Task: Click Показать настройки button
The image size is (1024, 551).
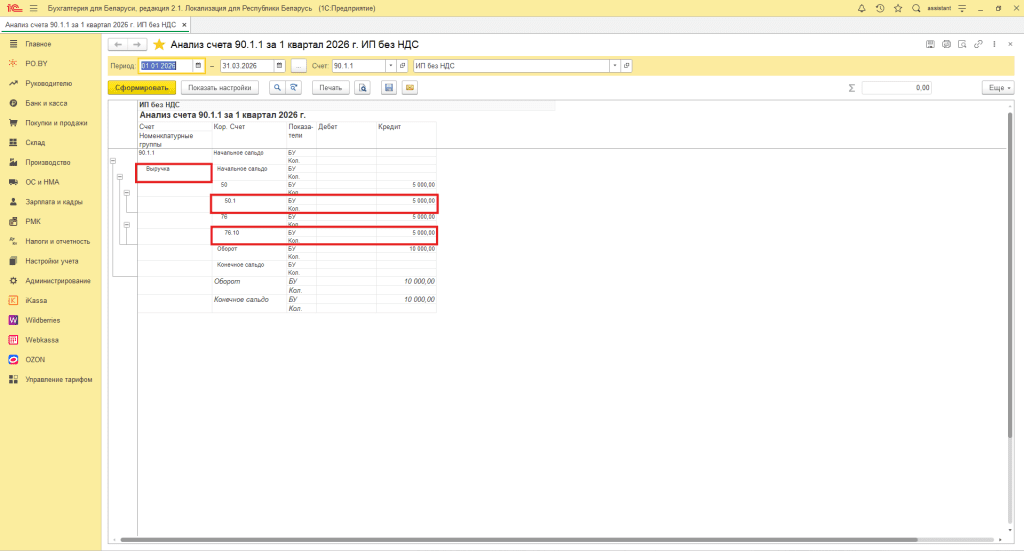Action: (219, 88)
